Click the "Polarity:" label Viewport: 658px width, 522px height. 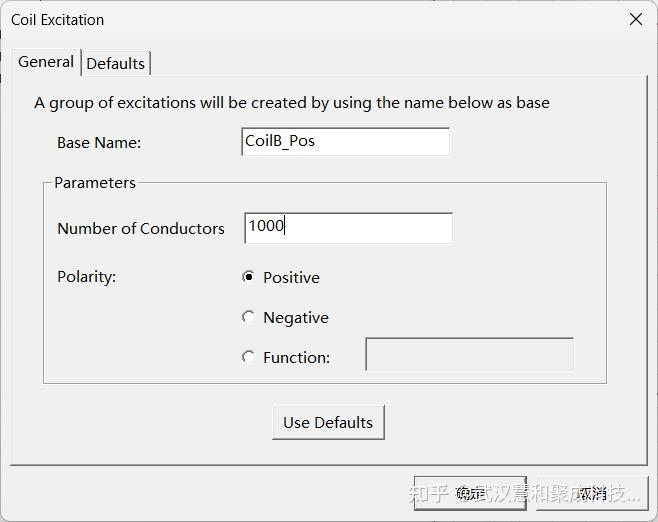87,276
